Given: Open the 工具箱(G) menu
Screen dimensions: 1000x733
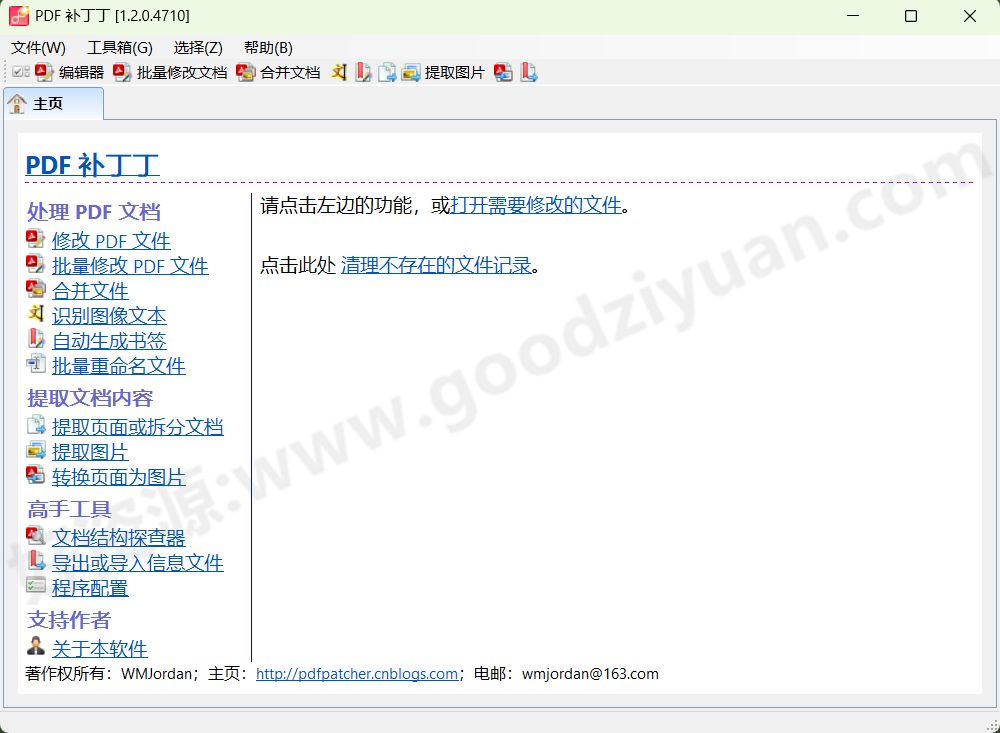Looking at the screenshot, I should (118, 47).
